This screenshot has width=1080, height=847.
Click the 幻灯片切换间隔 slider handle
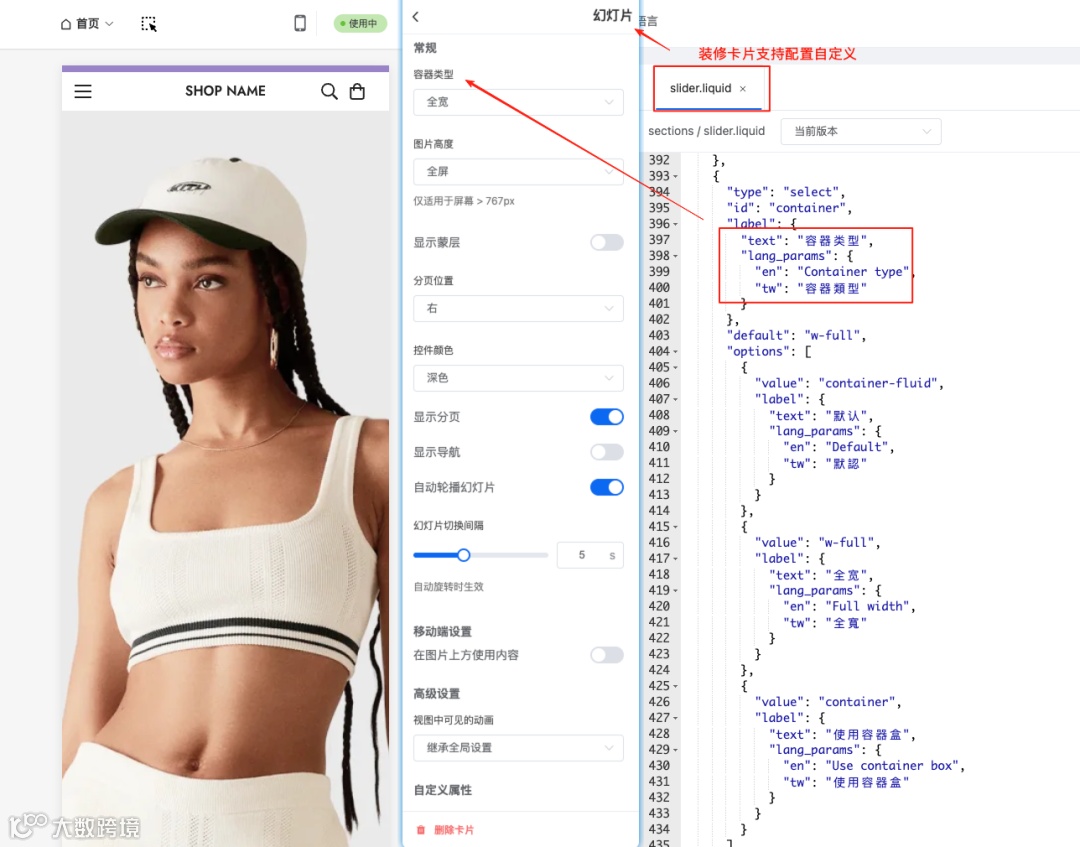[x=464, y=555]
